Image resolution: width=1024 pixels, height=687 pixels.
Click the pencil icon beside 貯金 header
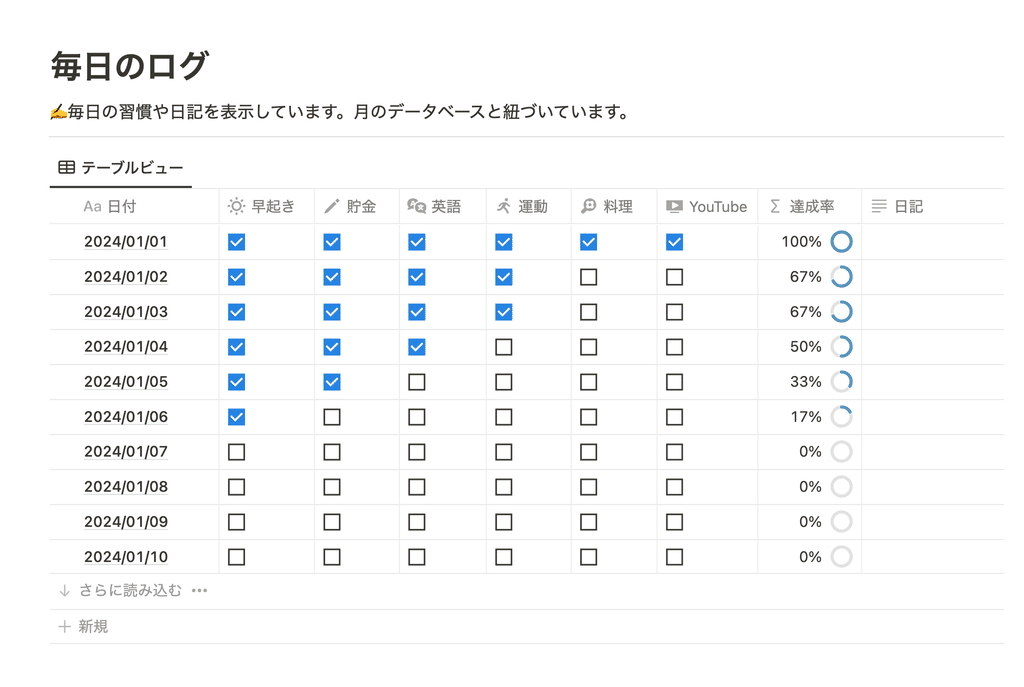[332, 206]
